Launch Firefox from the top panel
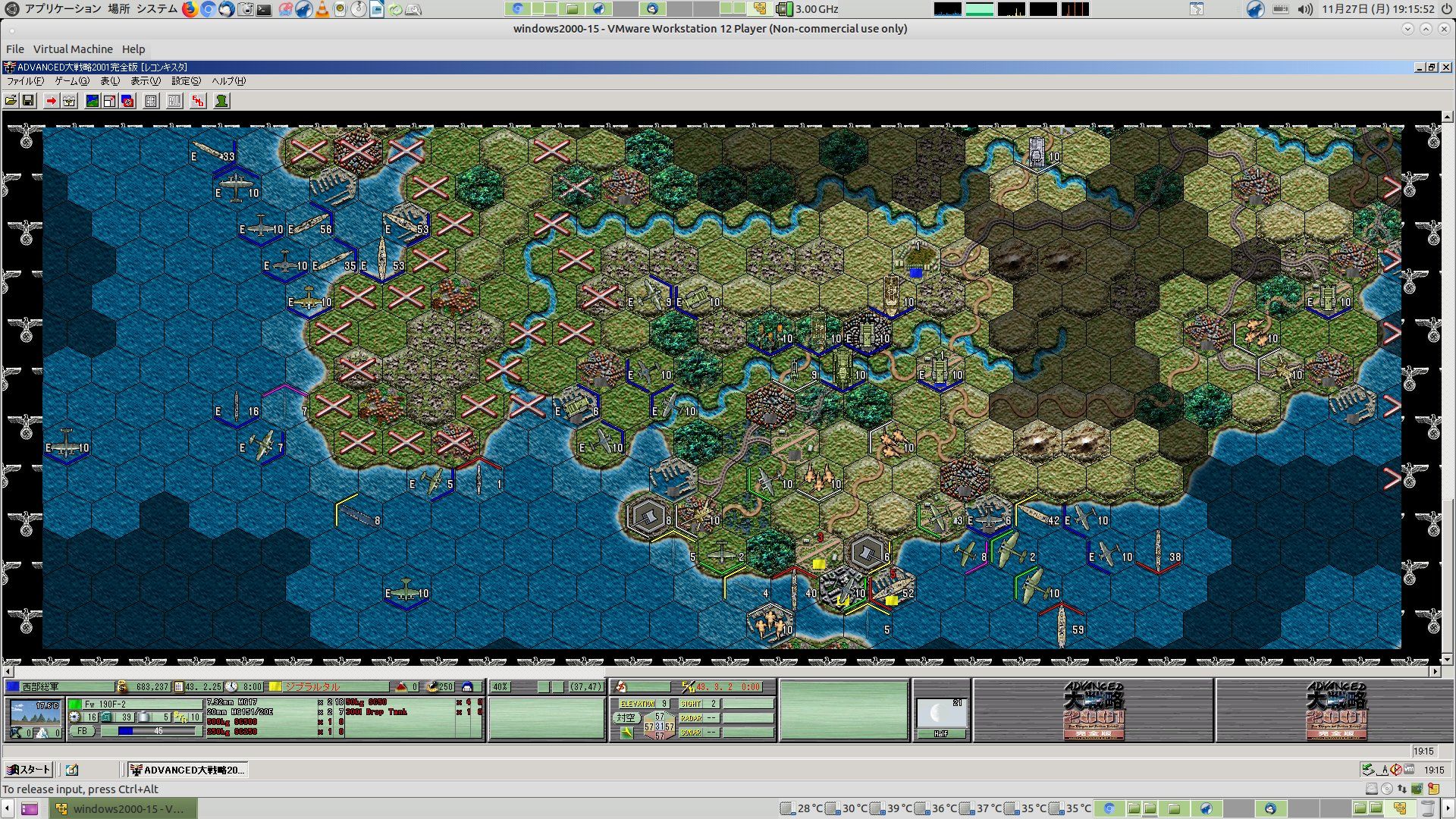 click(190, 9)
